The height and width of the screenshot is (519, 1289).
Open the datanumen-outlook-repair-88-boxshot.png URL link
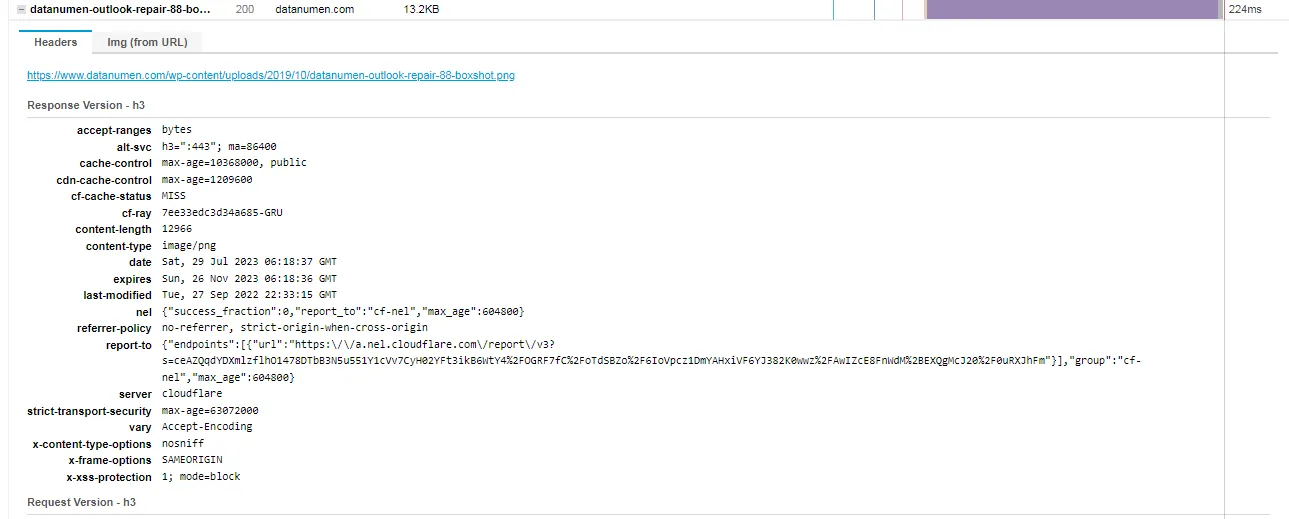point(271,75)
